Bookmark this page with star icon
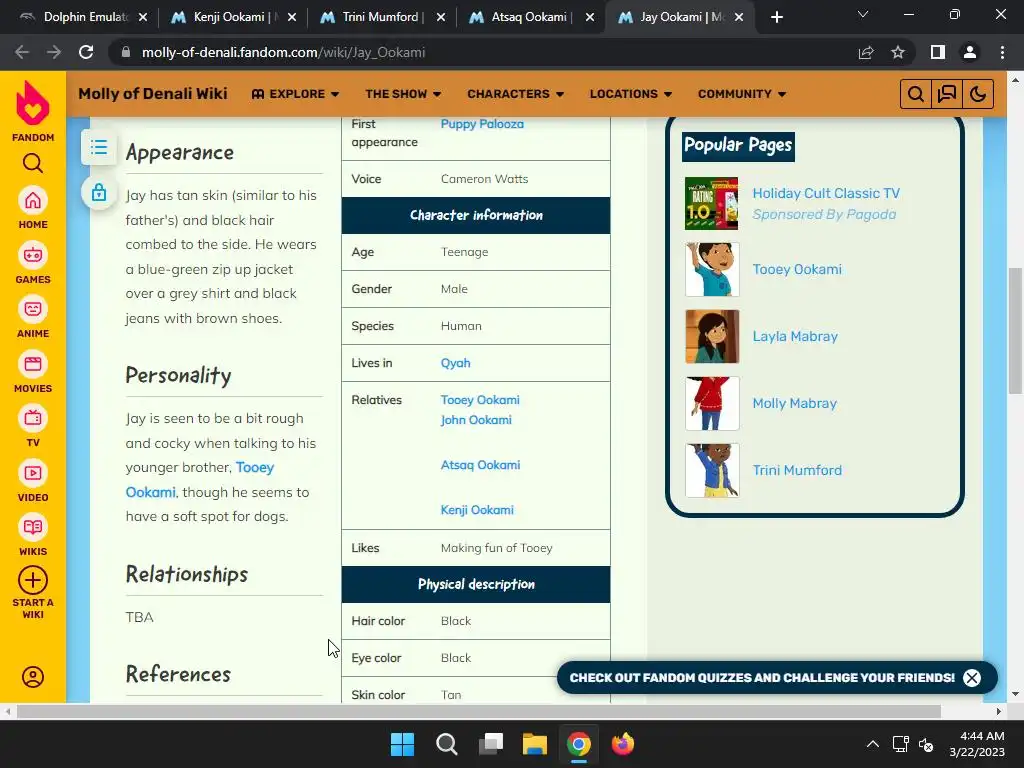Image resolution: width=1024 pixels, height=768 pixels. [x=898, y=52]
